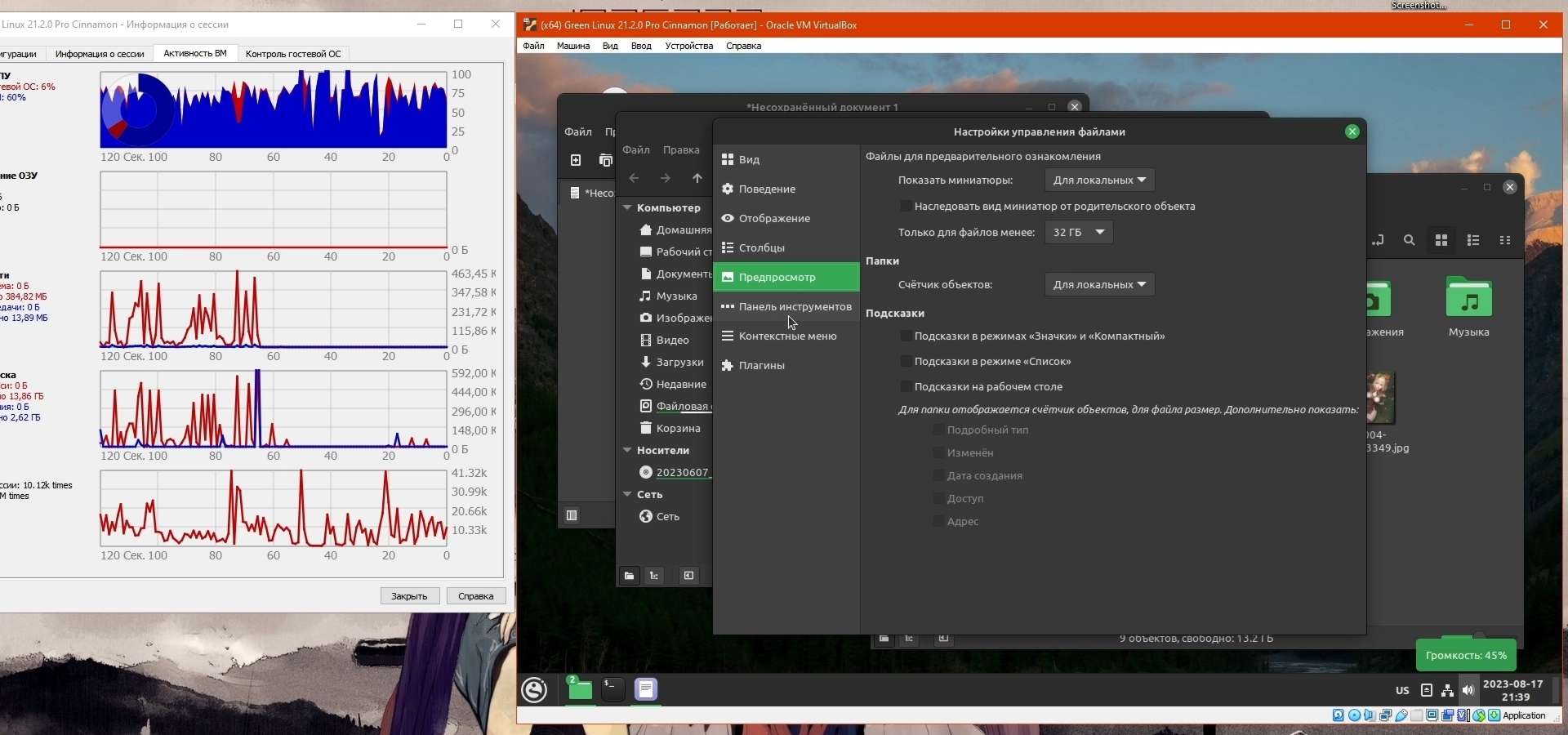Collapse the Носители section in sidebar
The image size is (1568, 735).
(627, 451)
